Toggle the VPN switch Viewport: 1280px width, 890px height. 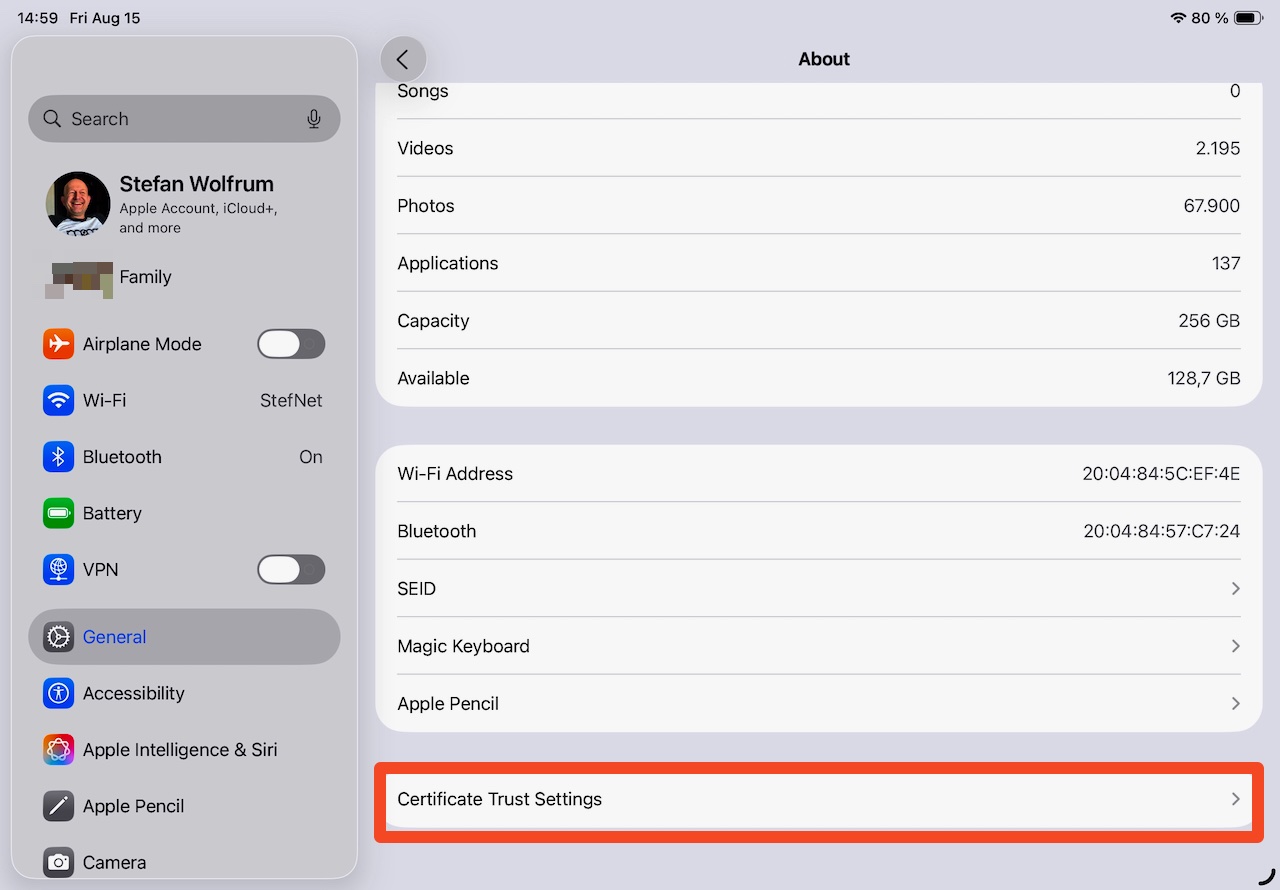pyautogui.click(x=291, y=570)
